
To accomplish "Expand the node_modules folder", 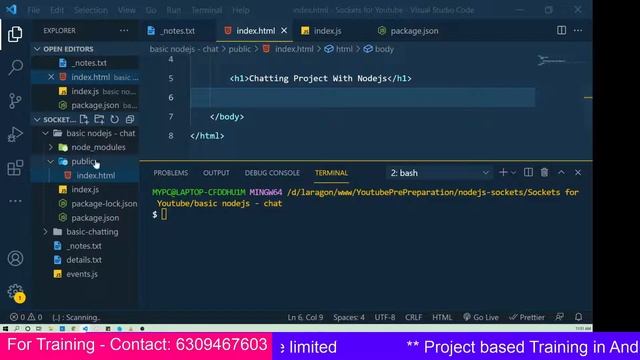I will click(x=51, y=147).
